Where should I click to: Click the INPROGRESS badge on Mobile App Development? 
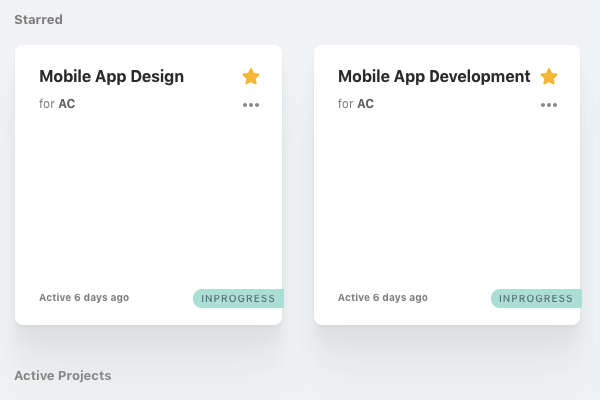click(x=536, y=299)
